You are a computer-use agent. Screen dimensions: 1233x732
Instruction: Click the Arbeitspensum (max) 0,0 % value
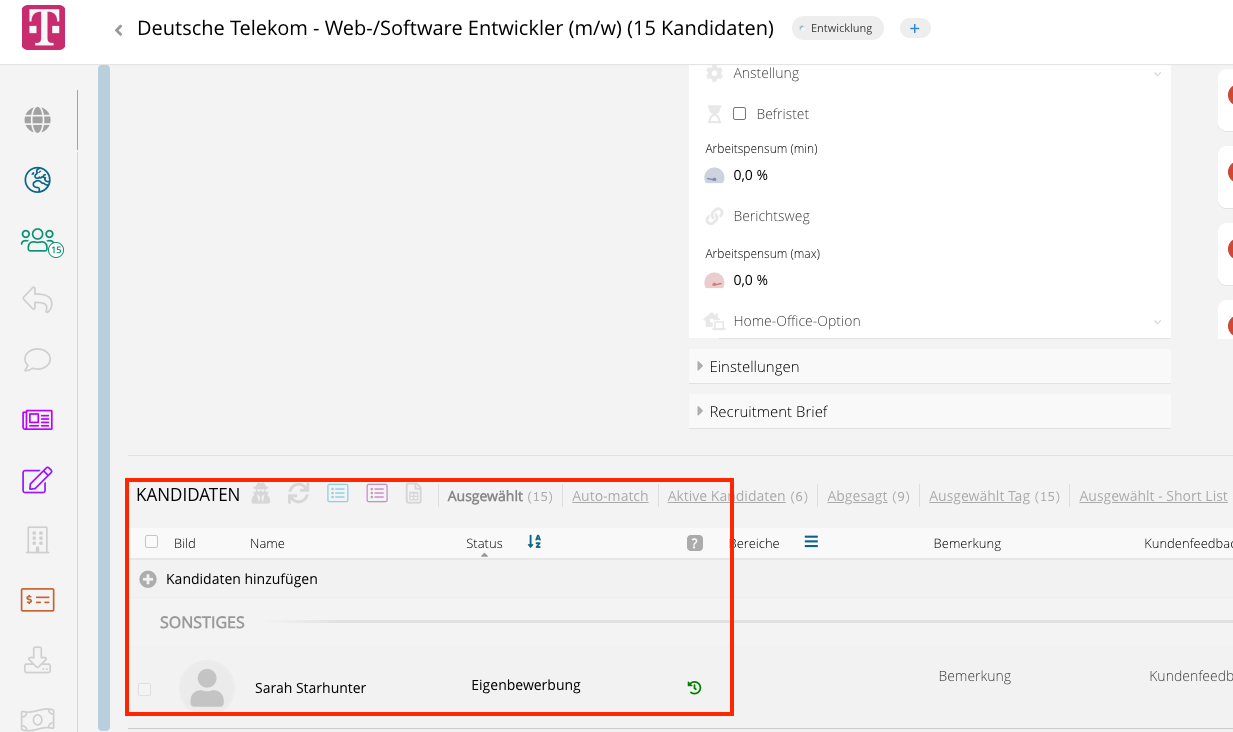[x=750, y=280]
